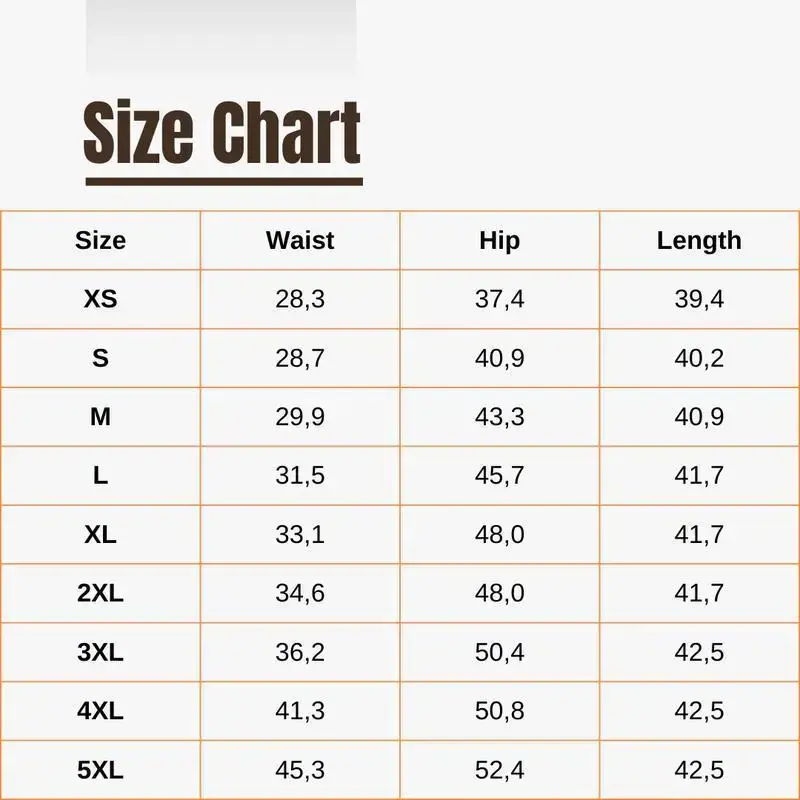Click hip value 43,3 for size M
This screenshot has height=800, width=800.
(499, 417)
